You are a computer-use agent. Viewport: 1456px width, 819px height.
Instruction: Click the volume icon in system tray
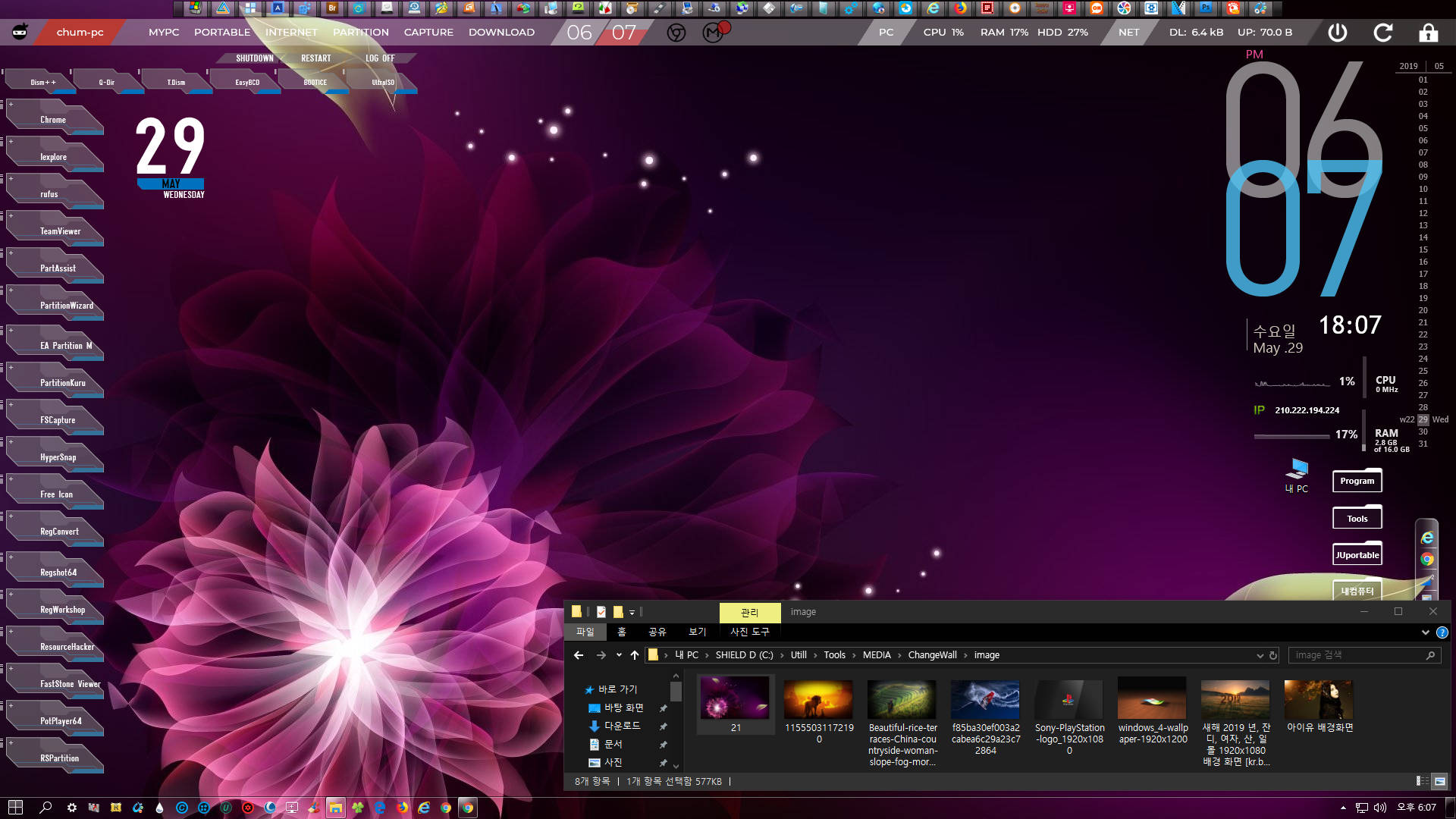pos(1380,808)
